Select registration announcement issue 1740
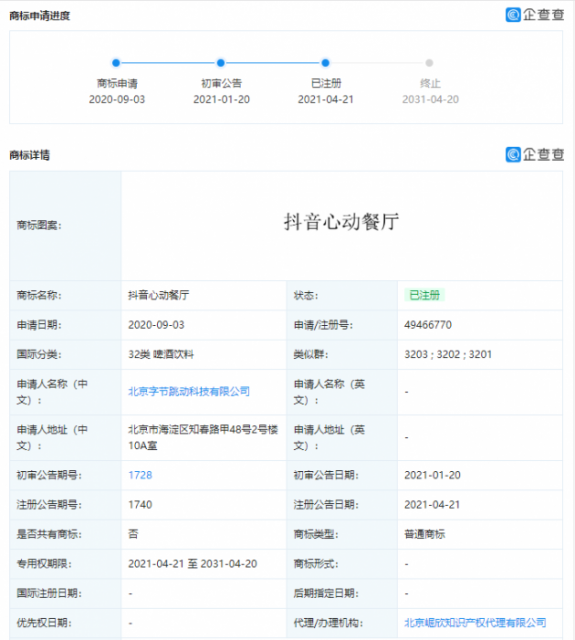The height and width of the screenshot is (640, 575). (x=140, y=504)
